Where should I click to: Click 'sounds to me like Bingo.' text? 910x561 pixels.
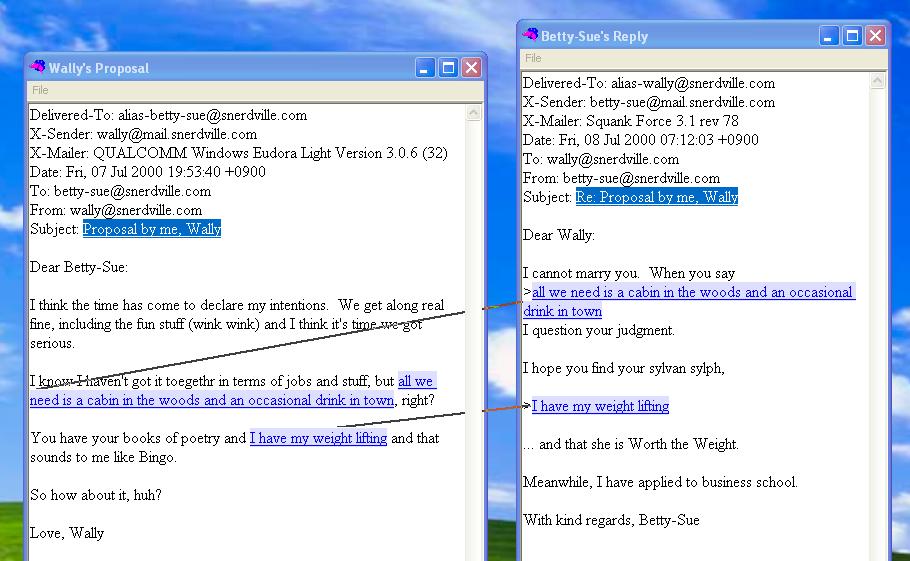(103, 457)
